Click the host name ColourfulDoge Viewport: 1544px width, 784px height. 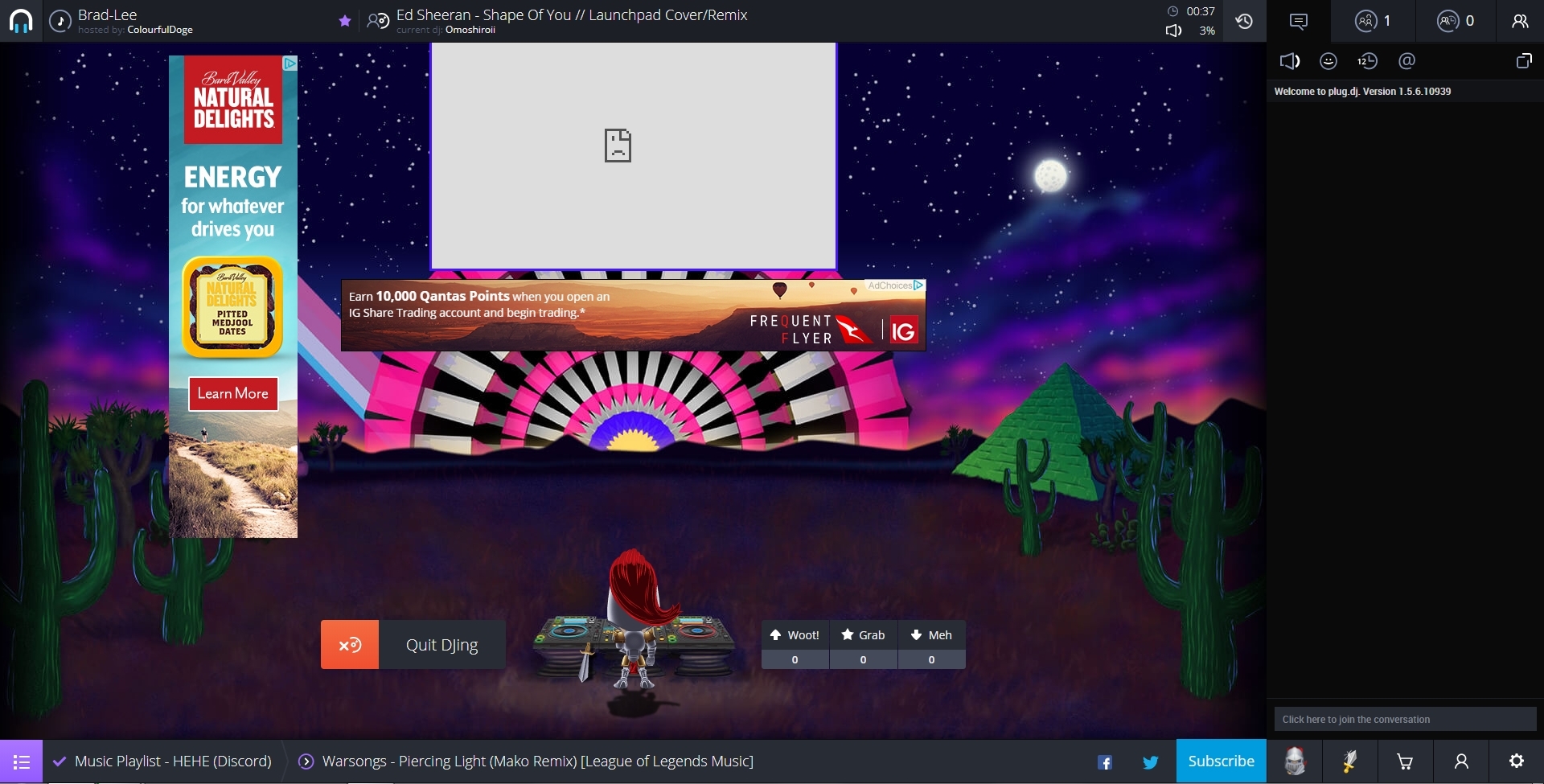[x=160, y=30]
